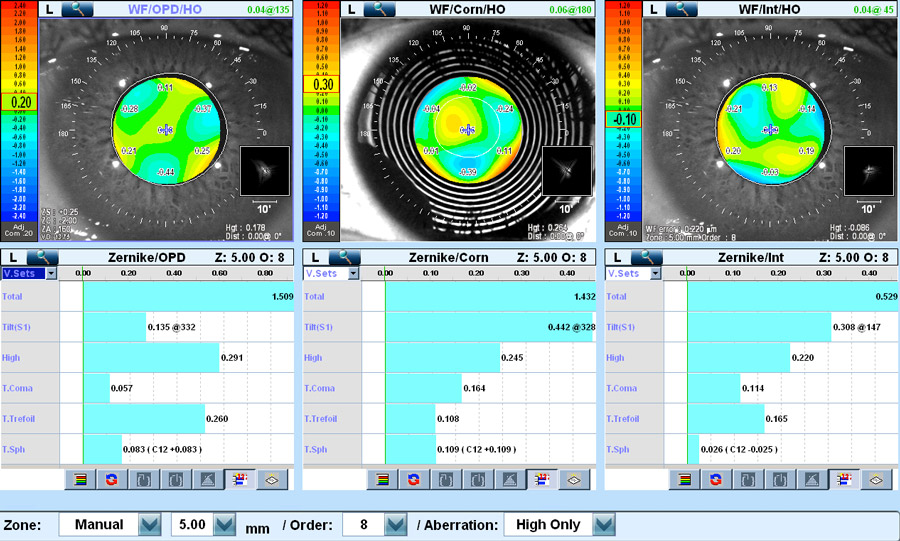Open the Zone Manual dropdown

point(149,524)
